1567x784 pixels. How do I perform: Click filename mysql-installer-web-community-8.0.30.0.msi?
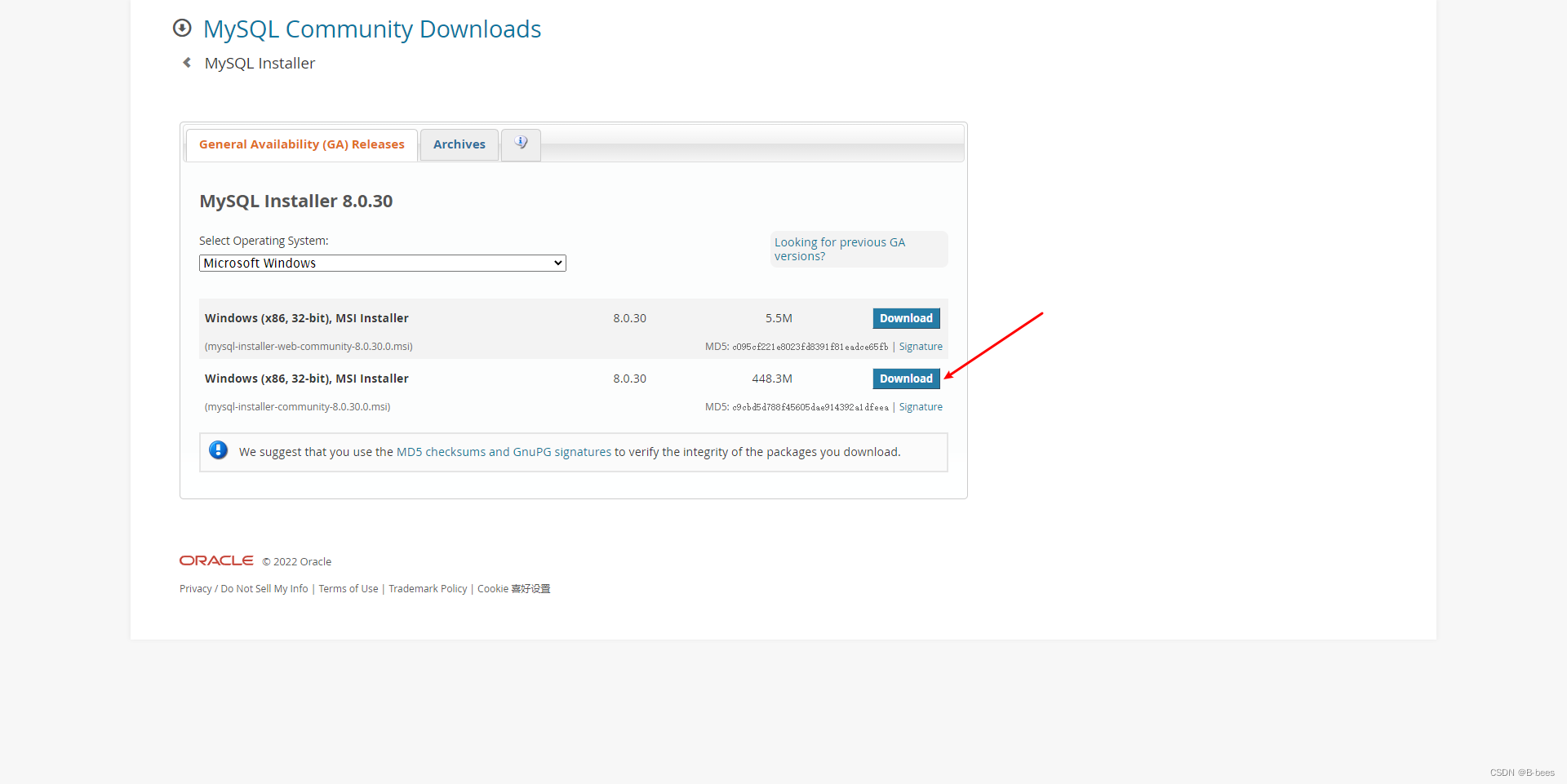309,347
